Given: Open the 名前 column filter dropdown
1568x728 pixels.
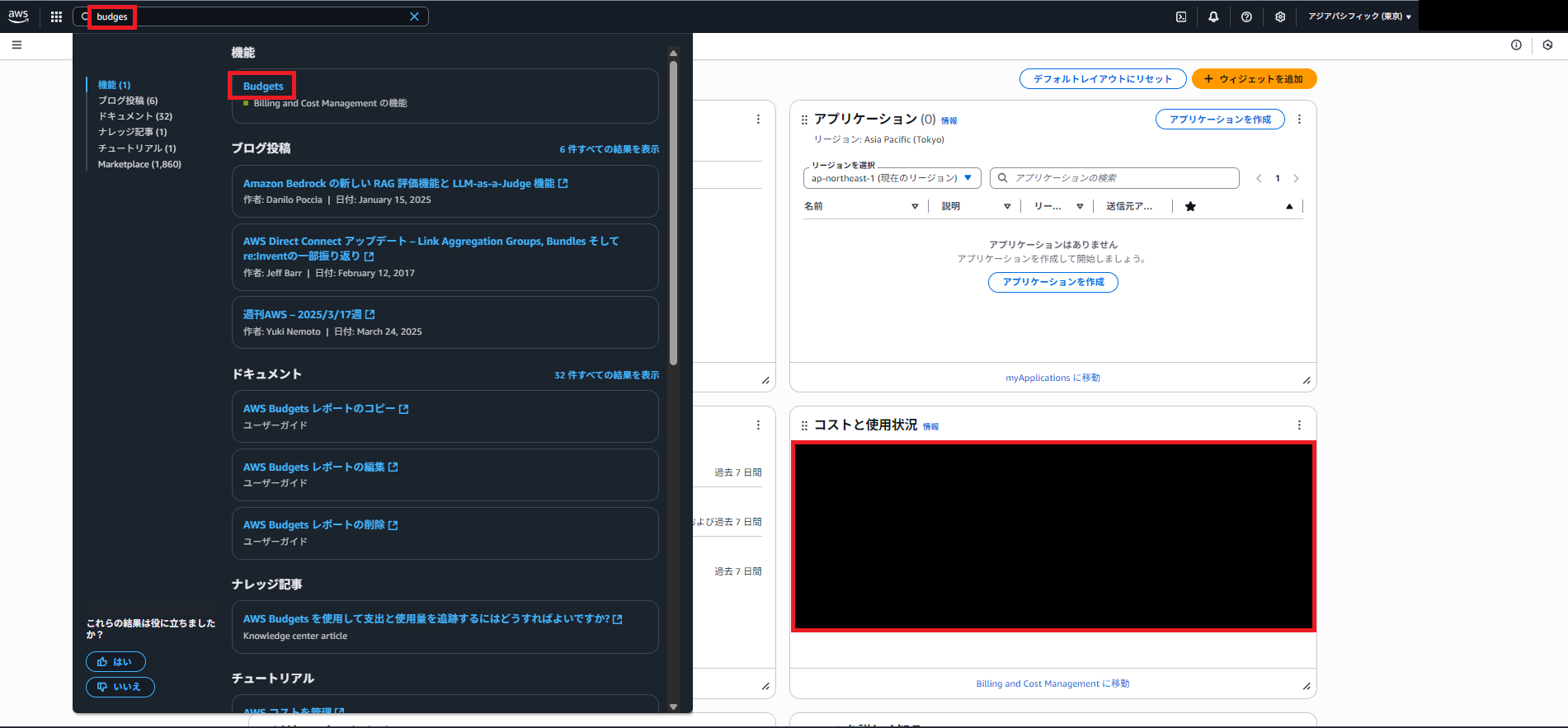Looking at the screenshot, I should click(x=915, y=207).
